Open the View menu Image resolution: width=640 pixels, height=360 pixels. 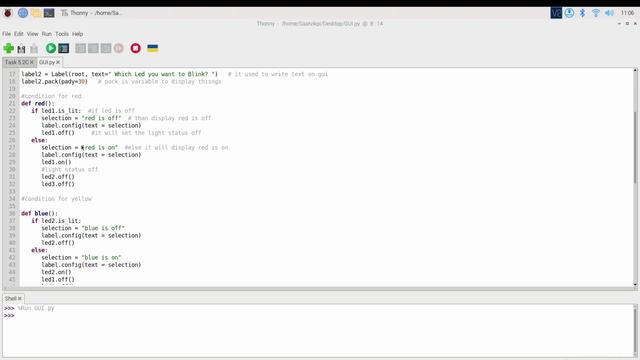click(x=32, y=34)
